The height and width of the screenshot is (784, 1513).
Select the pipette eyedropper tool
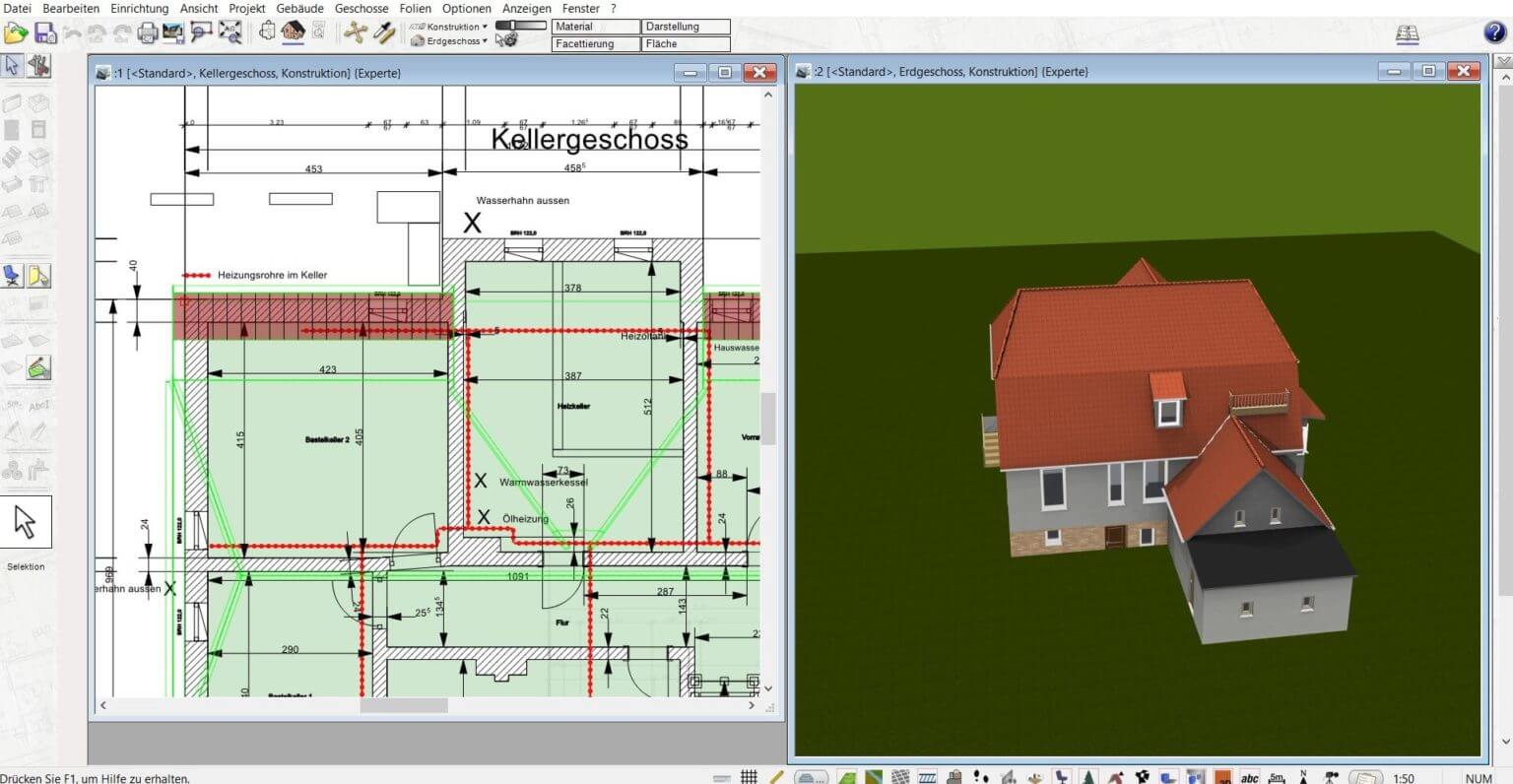point(384,33)
